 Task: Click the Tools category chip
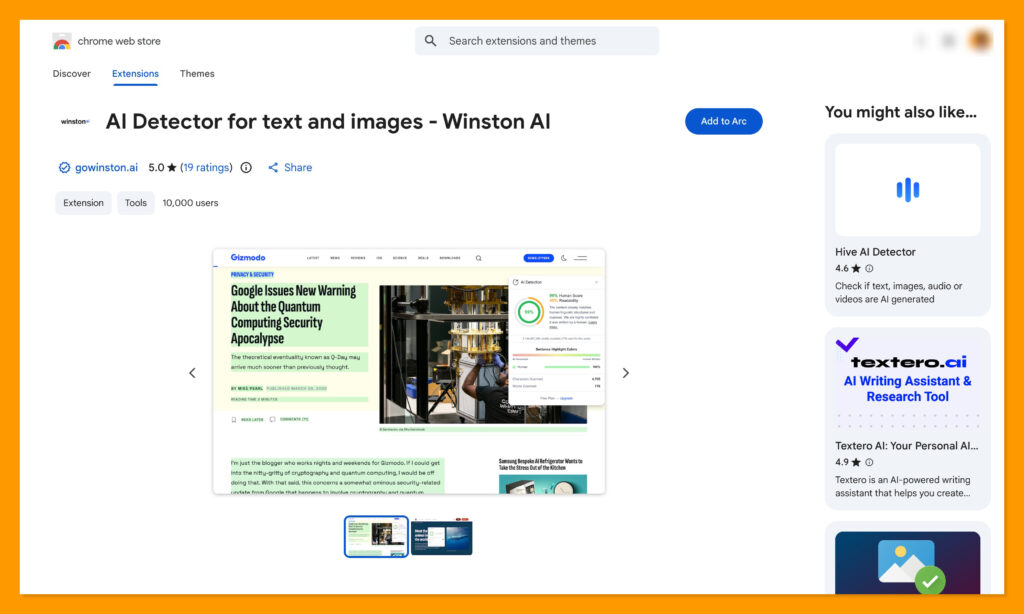pos(136,203)
